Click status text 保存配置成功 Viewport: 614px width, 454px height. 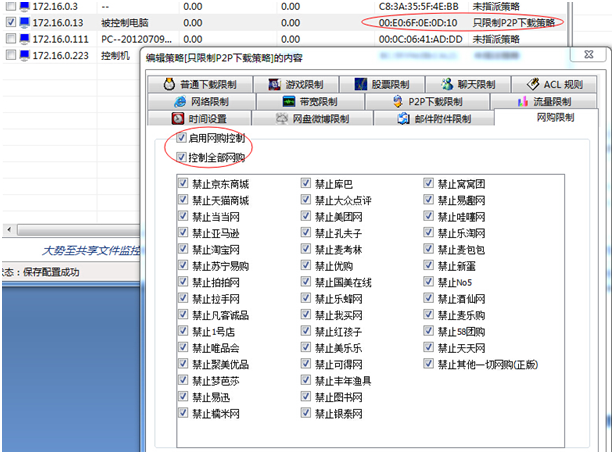(51, 272)
